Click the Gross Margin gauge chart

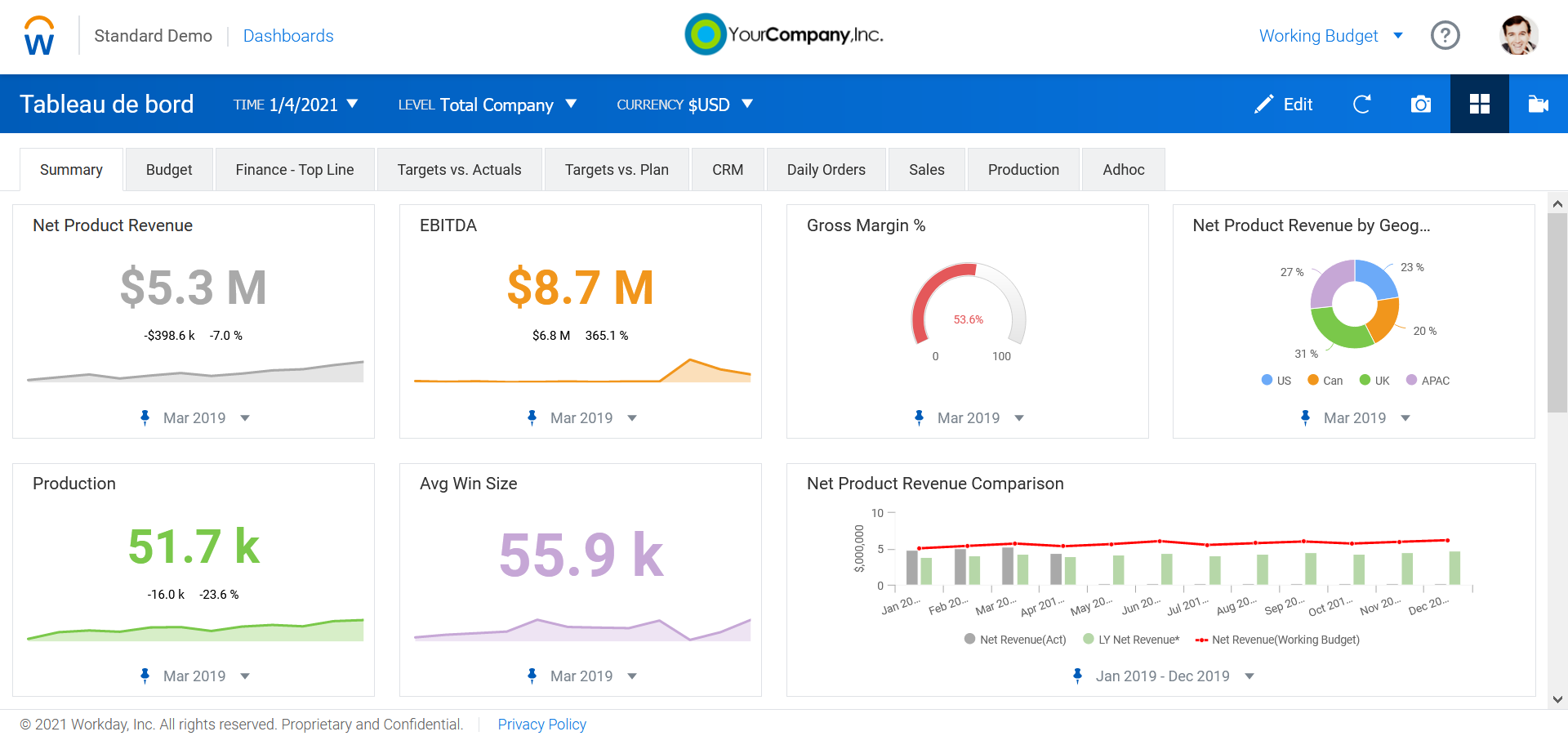[x=968, y=306]
